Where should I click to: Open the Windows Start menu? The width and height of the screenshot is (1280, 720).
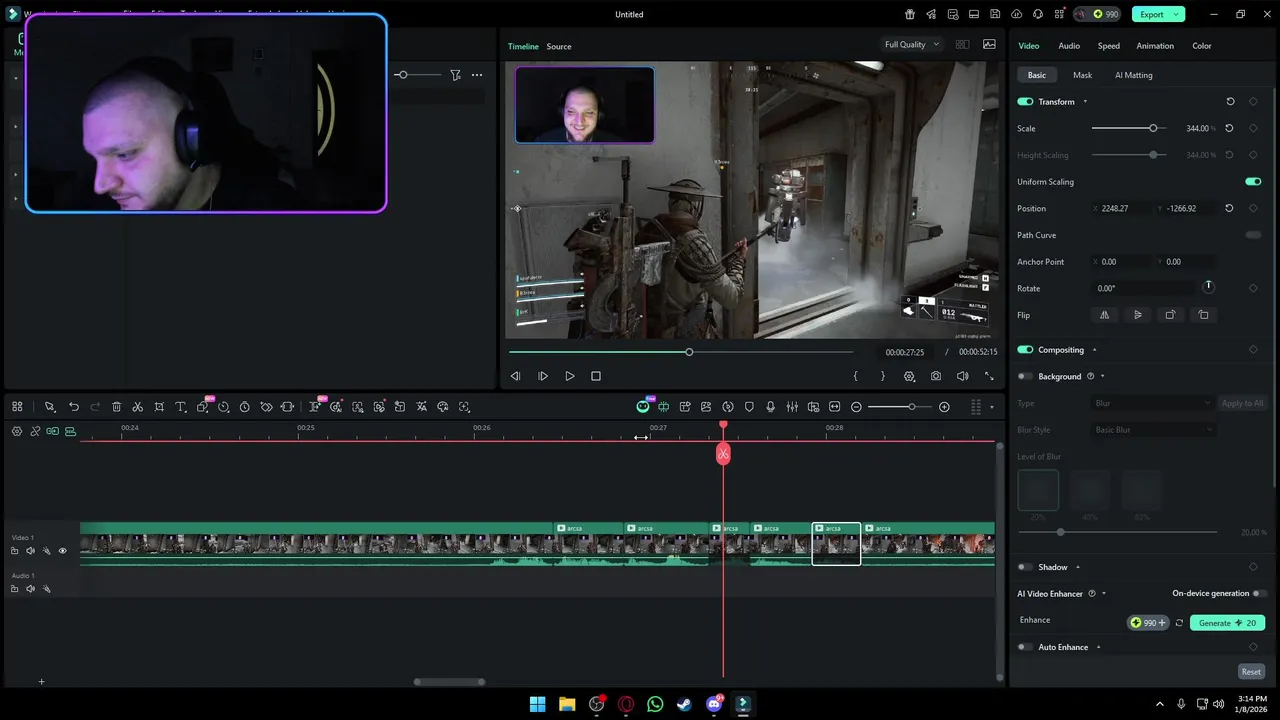pos(537,704)
